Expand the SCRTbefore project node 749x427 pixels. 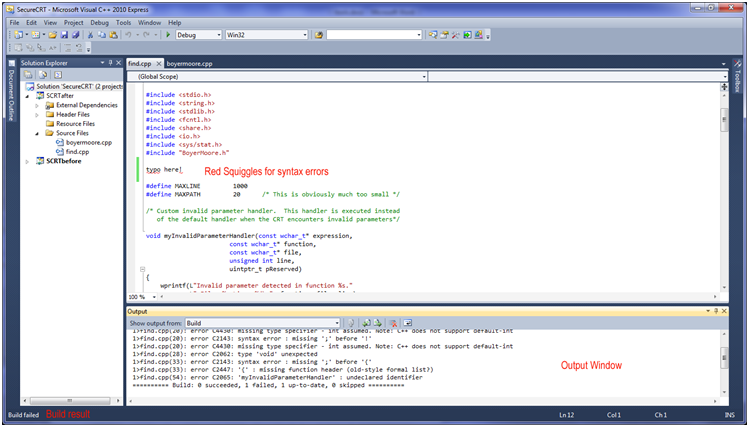click(x=27, y=161)
